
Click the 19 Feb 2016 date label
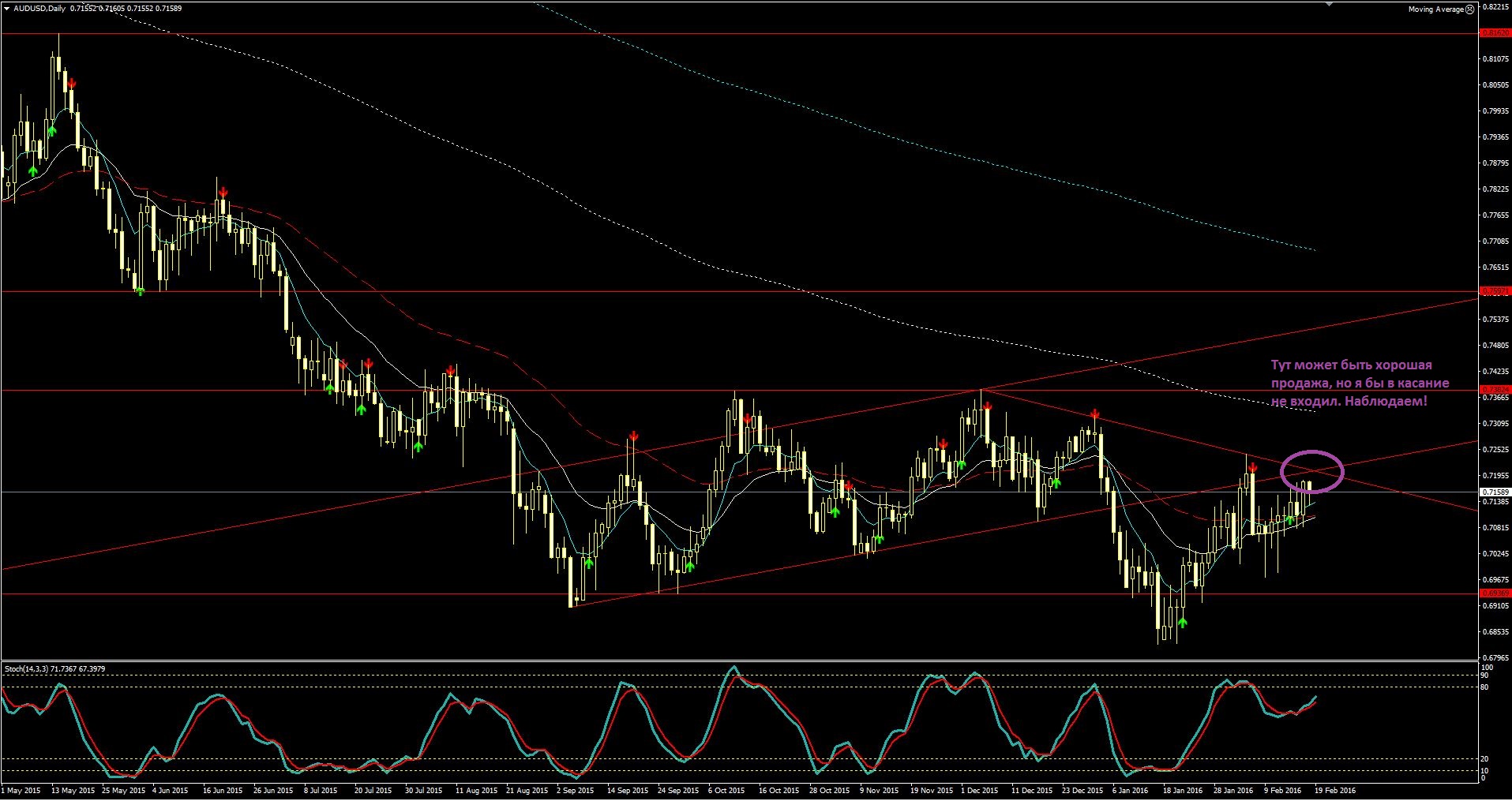click(1335, 790)
